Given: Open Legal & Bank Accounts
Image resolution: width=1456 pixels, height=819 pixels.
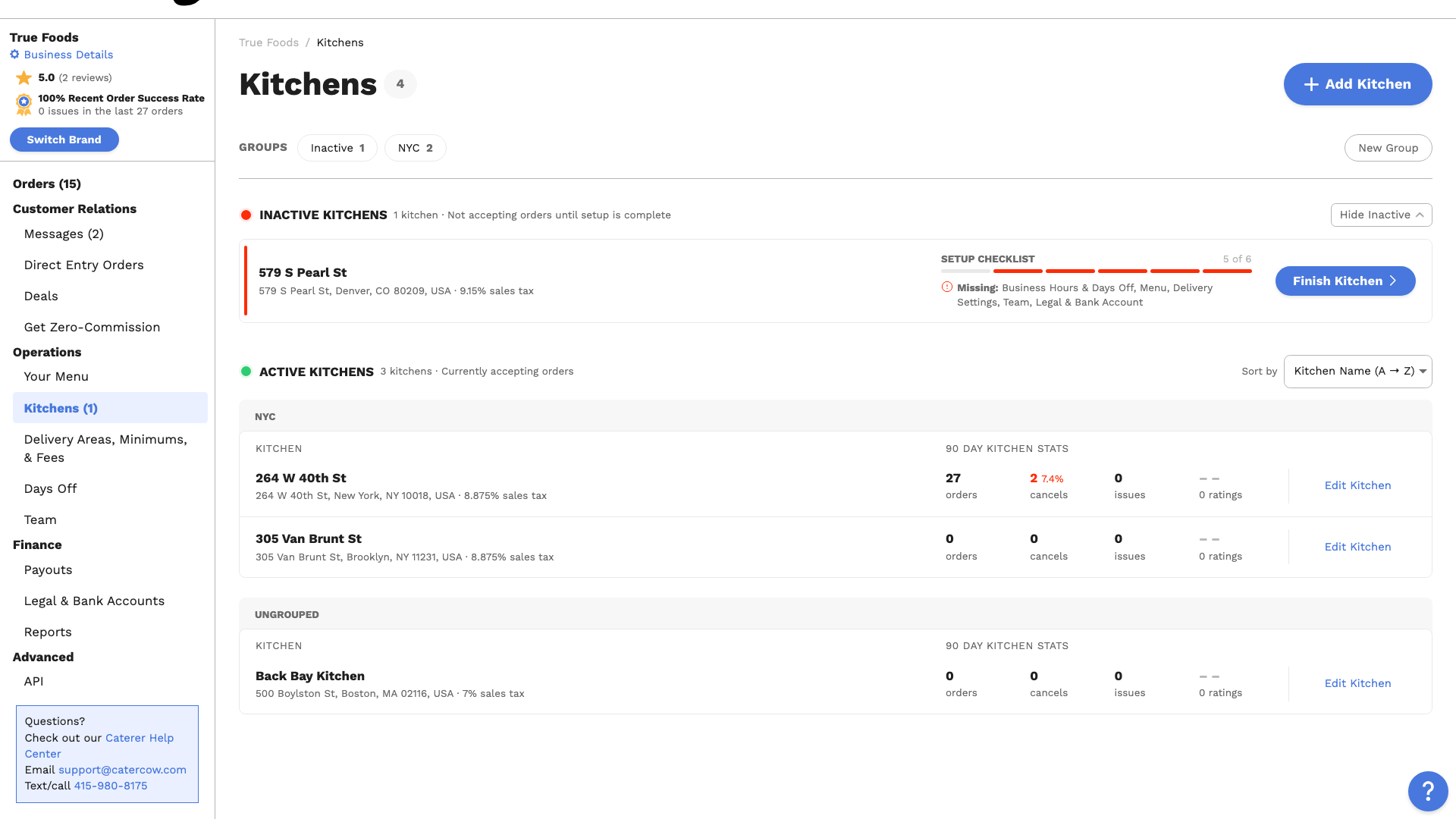Looking at the screenshot, I should pos(94,601).
